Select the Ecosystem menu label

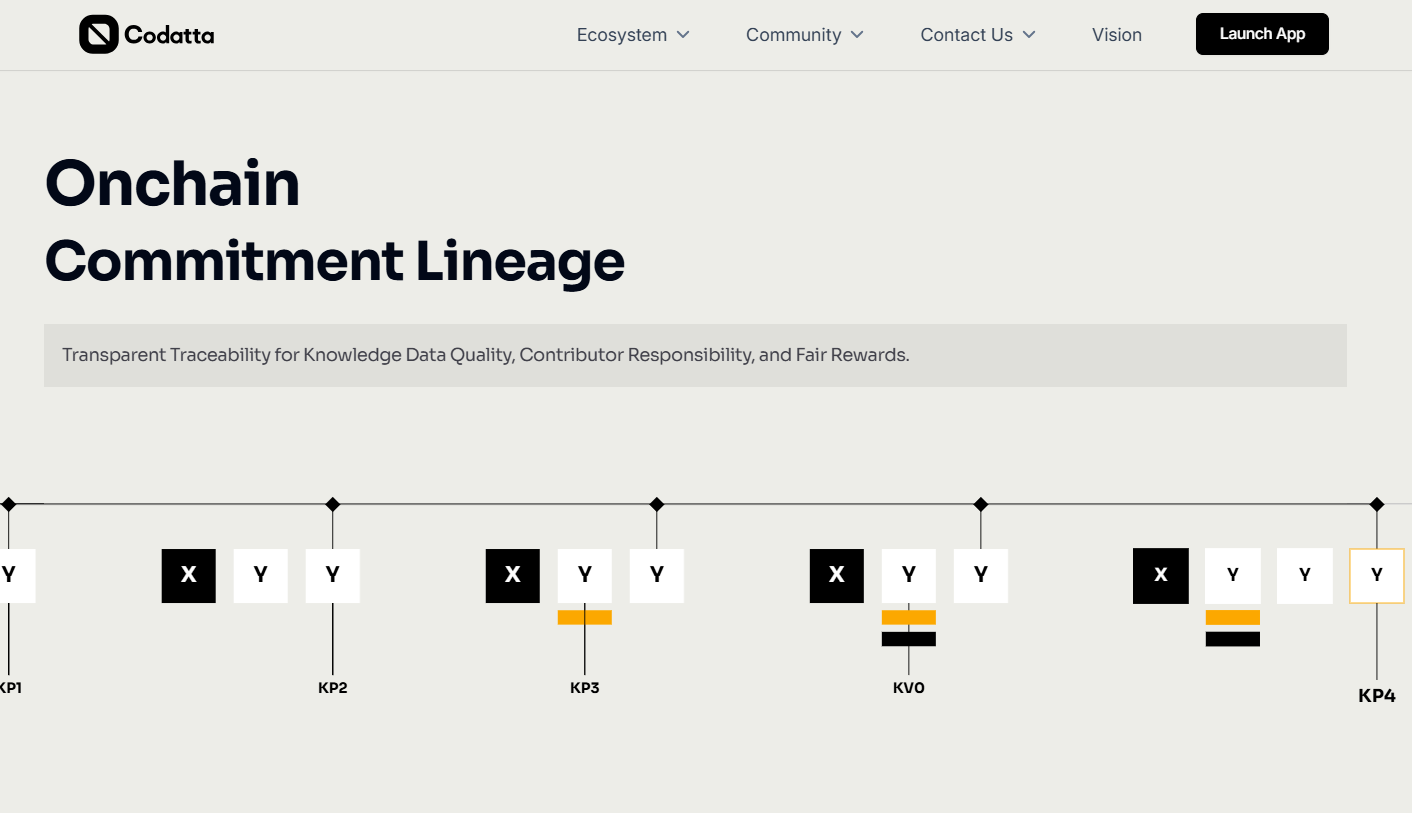point(621,35)
